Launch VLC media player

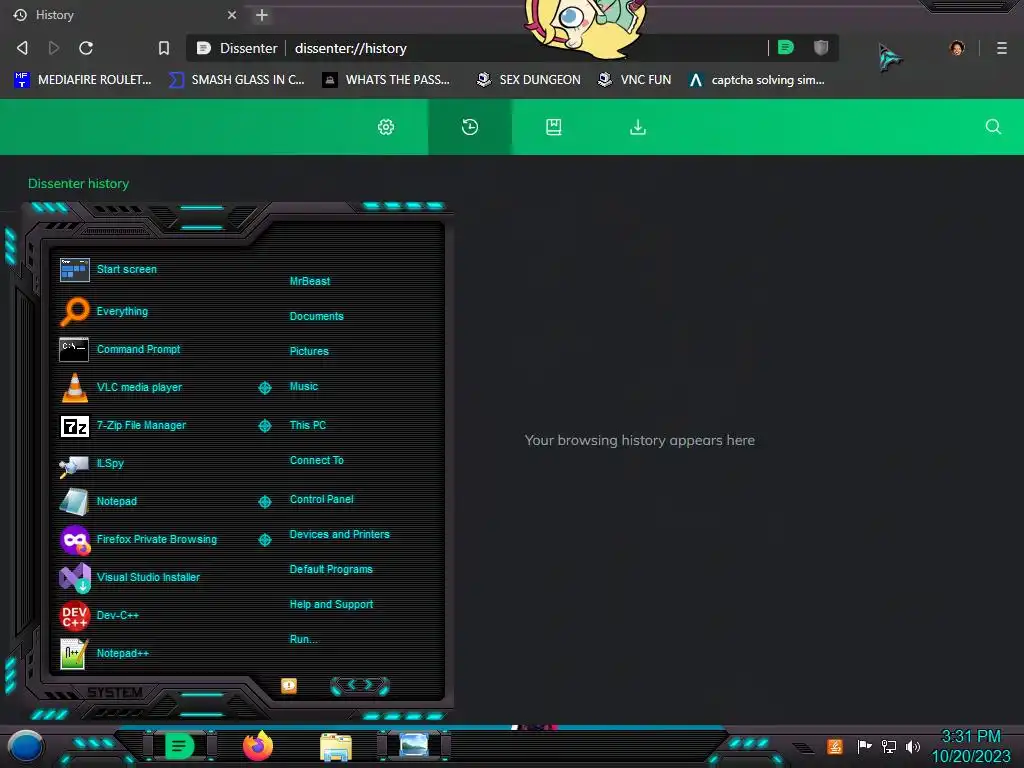pos(121,387)
